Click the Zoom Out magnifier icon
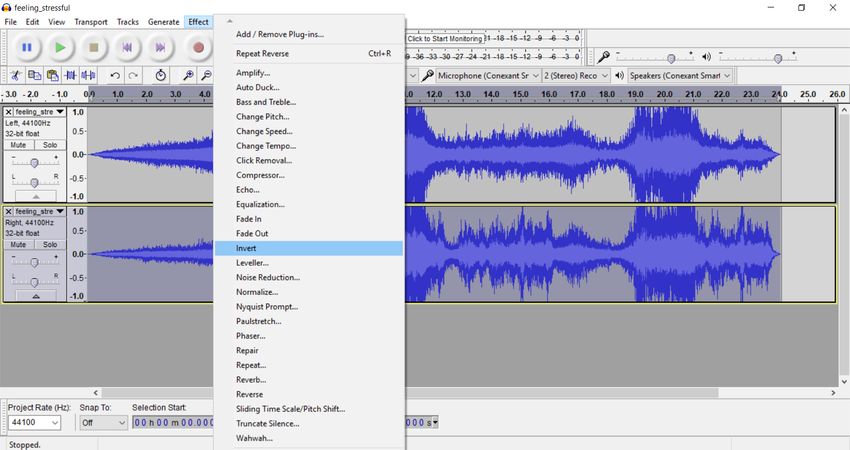This screenshot has width=850, height=450. [206, 75]
